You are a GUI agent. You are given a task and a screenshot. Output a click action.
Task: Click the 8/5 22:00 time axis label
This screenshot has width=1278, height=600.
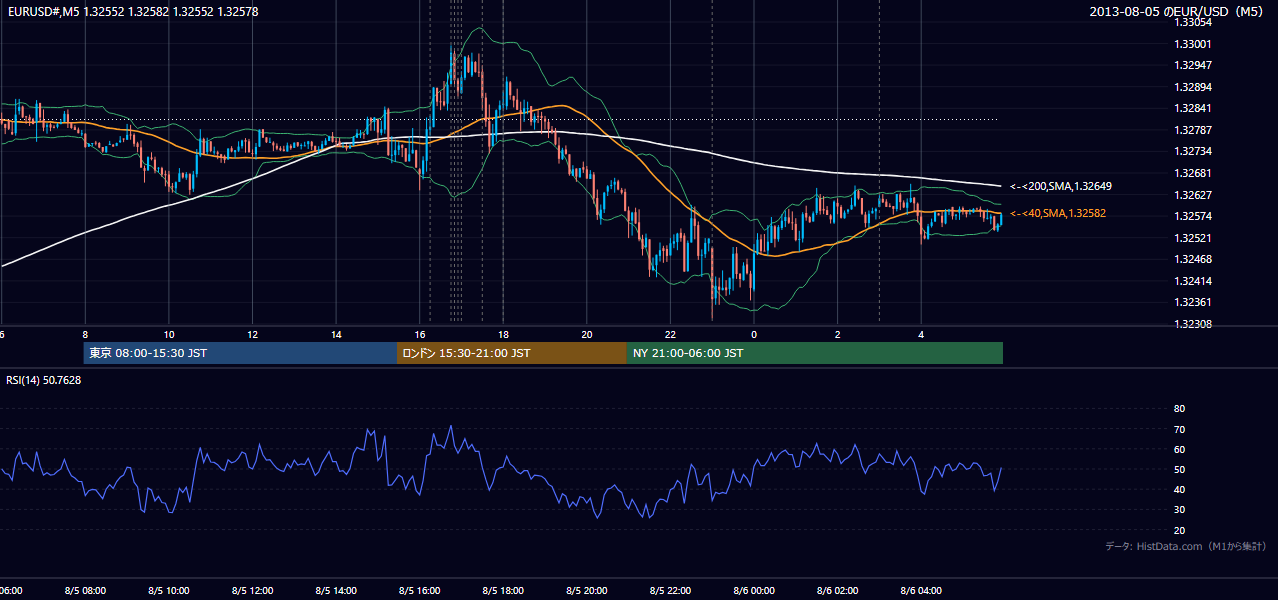tap(670, 590)
